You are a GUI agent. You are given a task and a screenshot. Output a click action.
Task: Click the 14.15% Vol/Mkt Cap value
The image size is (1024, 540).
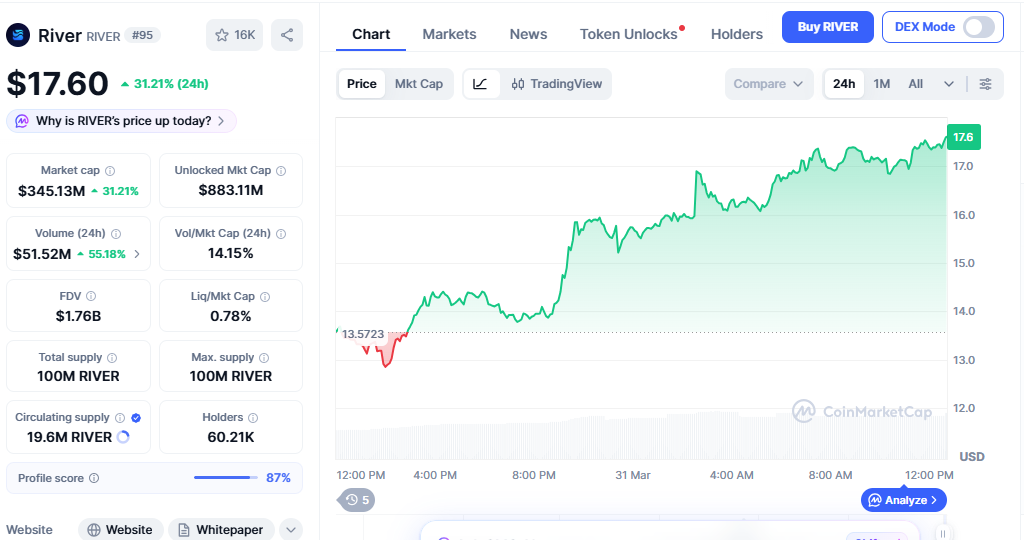(231, 253)
